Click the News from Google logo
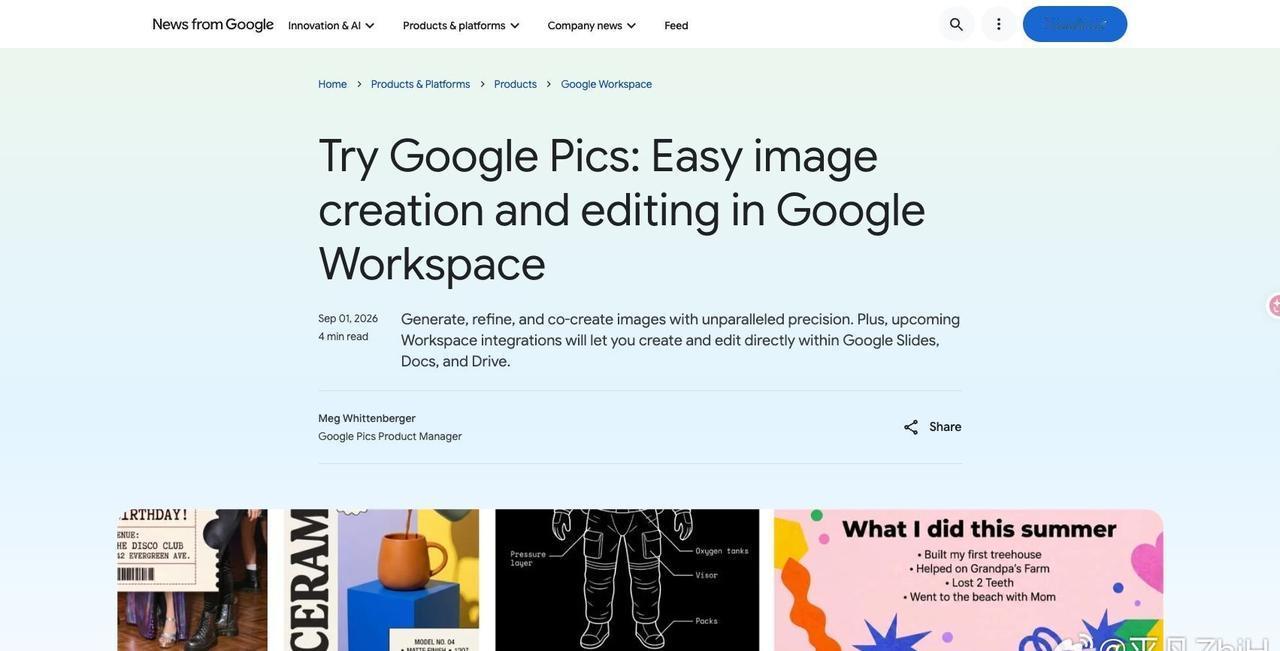The height and width of the screenshot is (651, 1280). click(213, 24)
